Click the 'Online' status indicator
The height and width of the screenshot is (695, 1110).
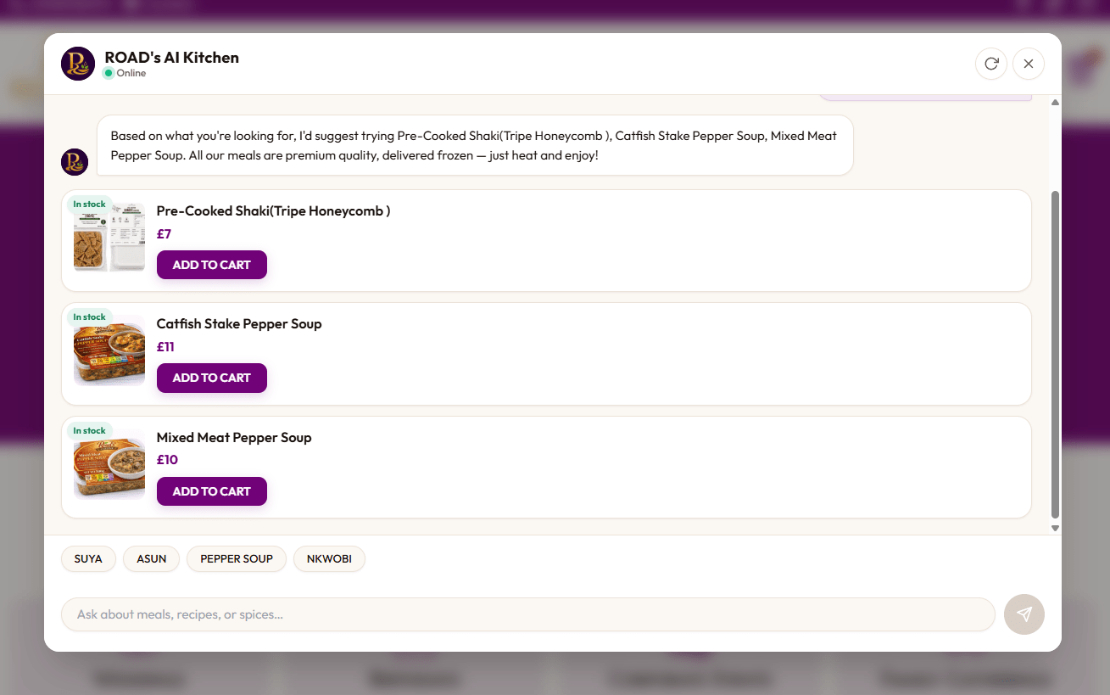tap(125, 73)
